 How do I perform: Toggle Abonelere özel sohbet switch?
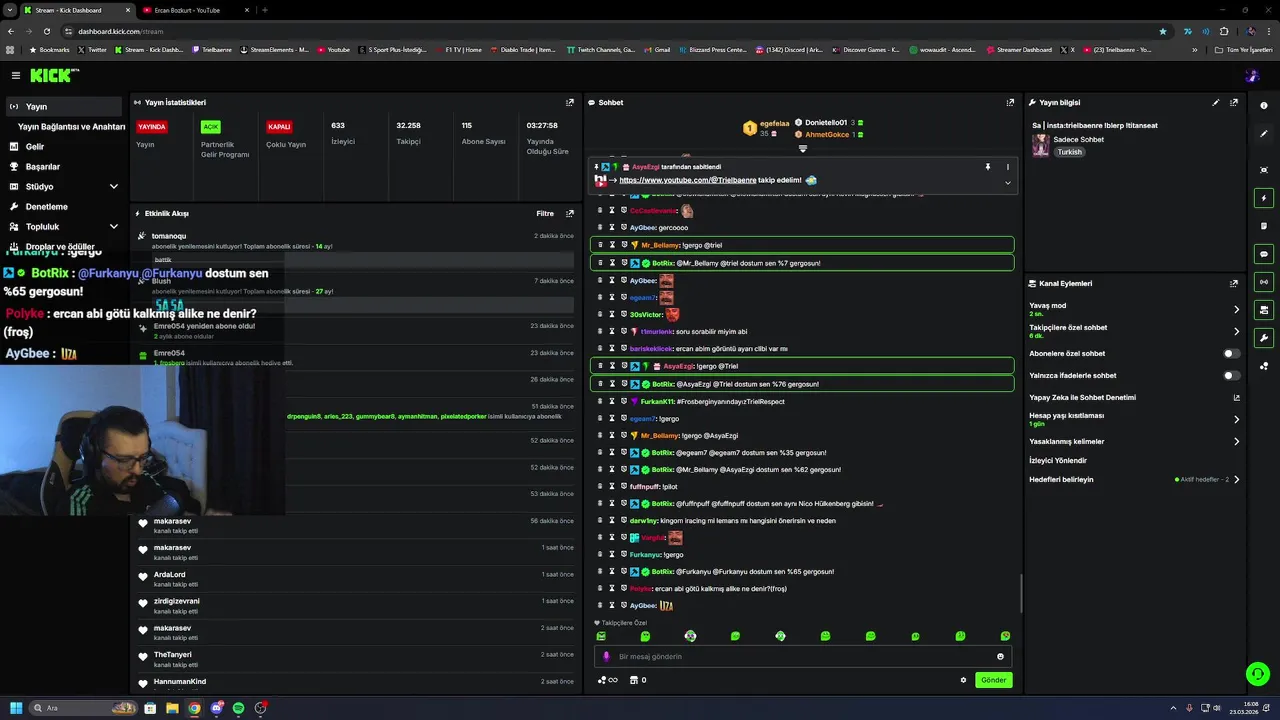[1232, 353]
